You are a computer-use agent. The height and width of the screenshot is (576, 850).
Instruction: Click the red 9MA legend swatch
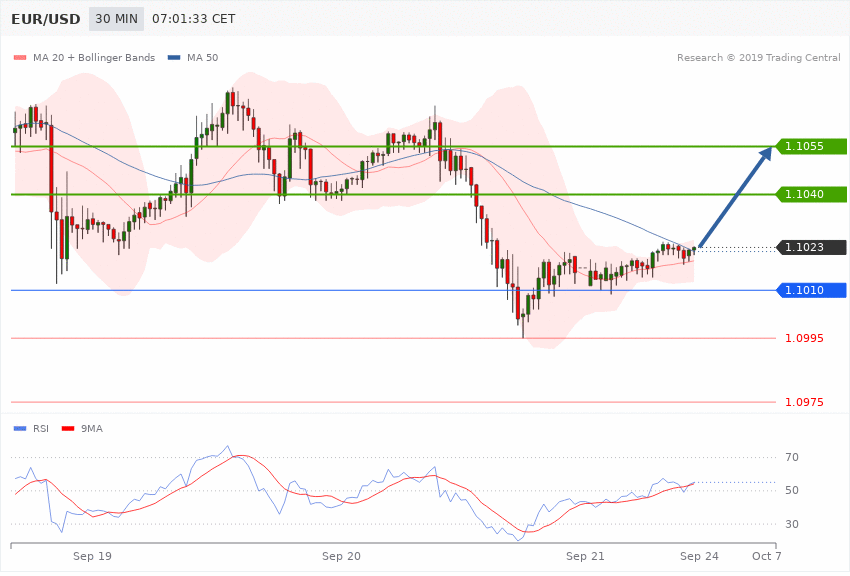(68, 429)
